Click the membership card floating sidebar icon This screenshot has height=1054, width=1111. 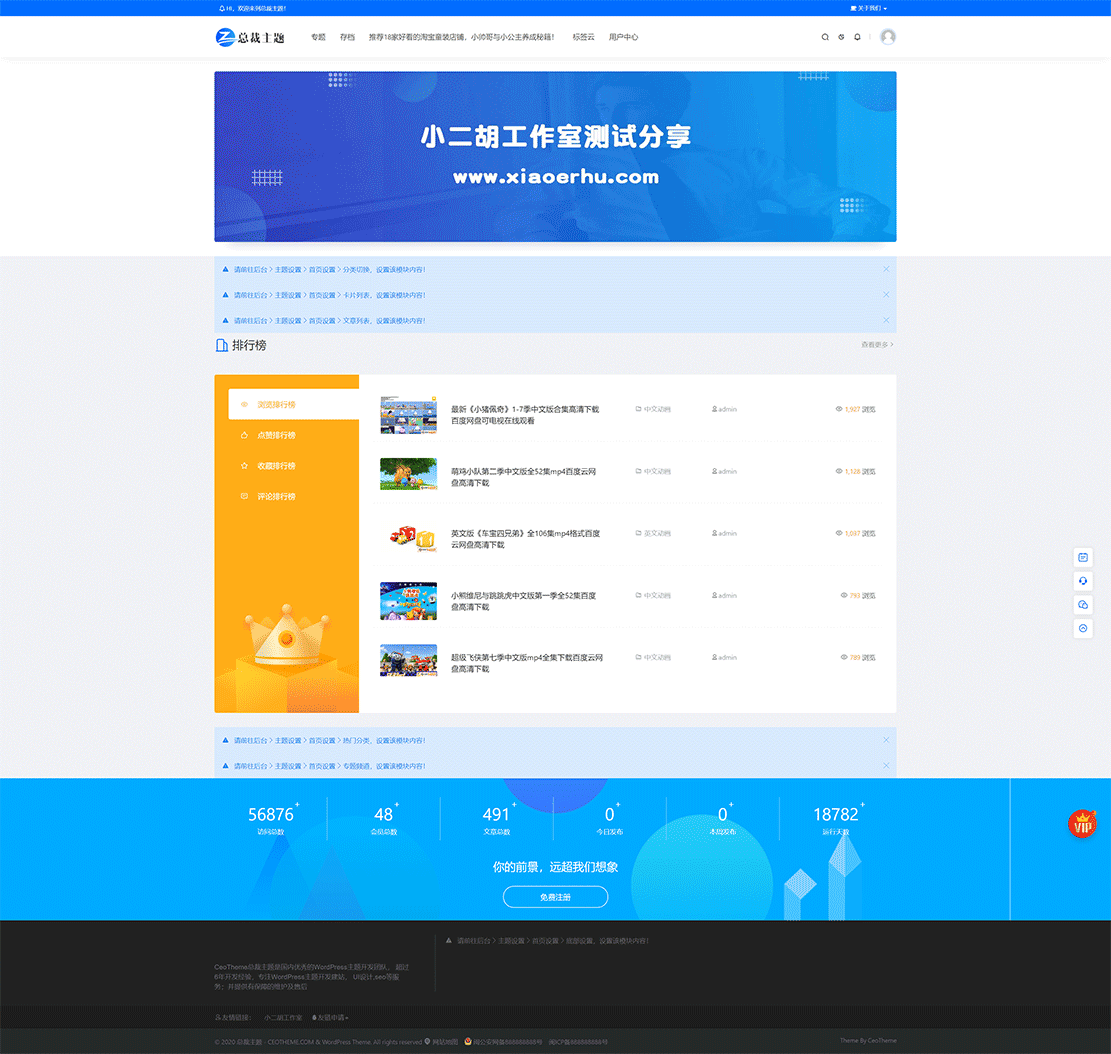1083,556
